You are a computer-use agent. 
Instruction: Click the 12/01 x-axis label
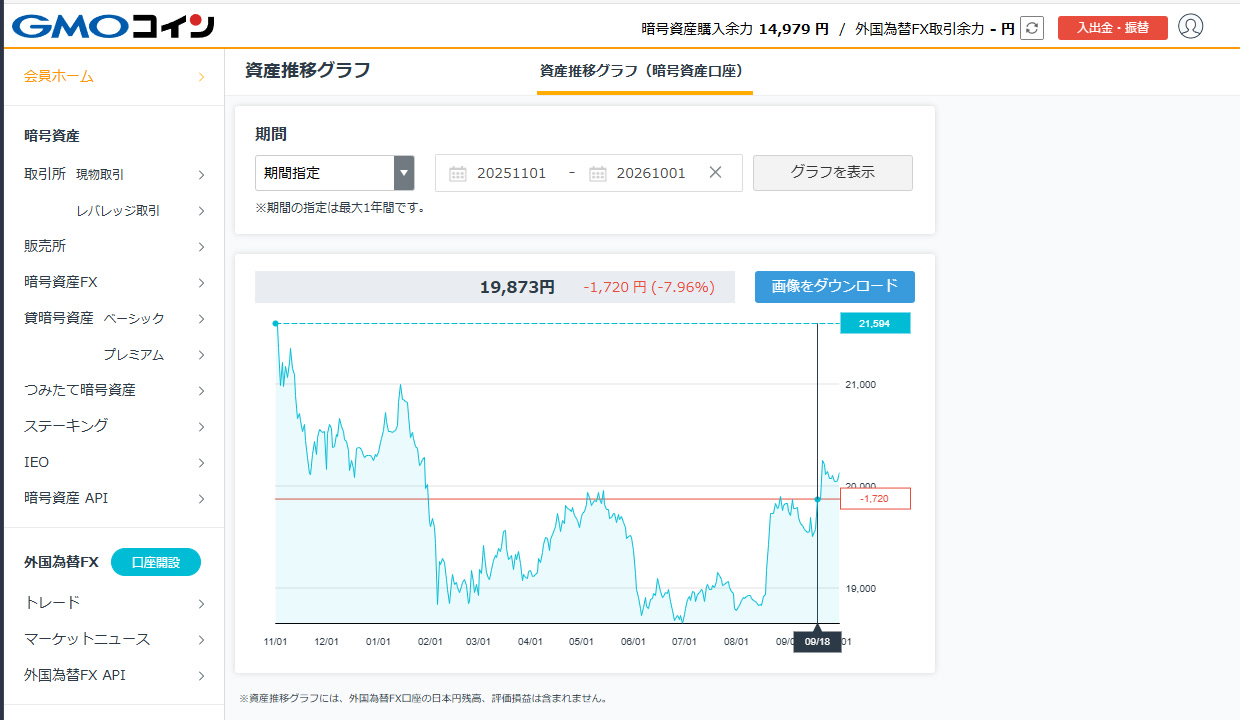pos(326,642)
